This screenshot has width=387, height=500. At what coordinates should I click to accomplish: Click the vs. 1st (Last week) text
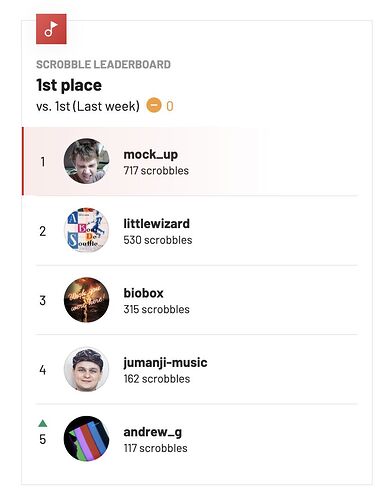coord(88,106)
